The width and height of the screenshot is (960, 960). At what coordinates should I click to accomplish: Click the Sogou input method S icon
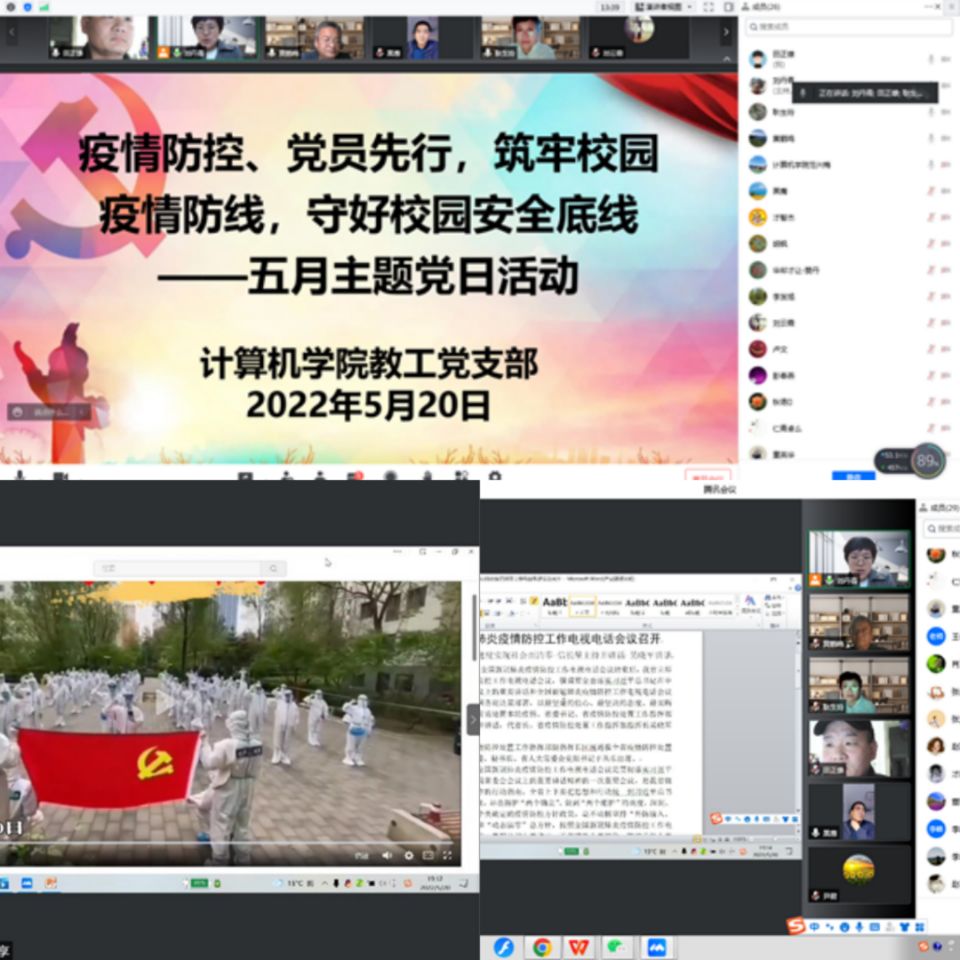pyautogui.click(x=796, y=926)
